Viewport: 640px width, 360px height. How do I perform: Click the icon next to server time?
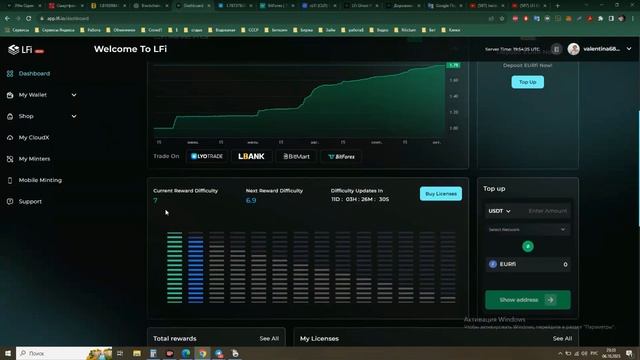(556, 49)
